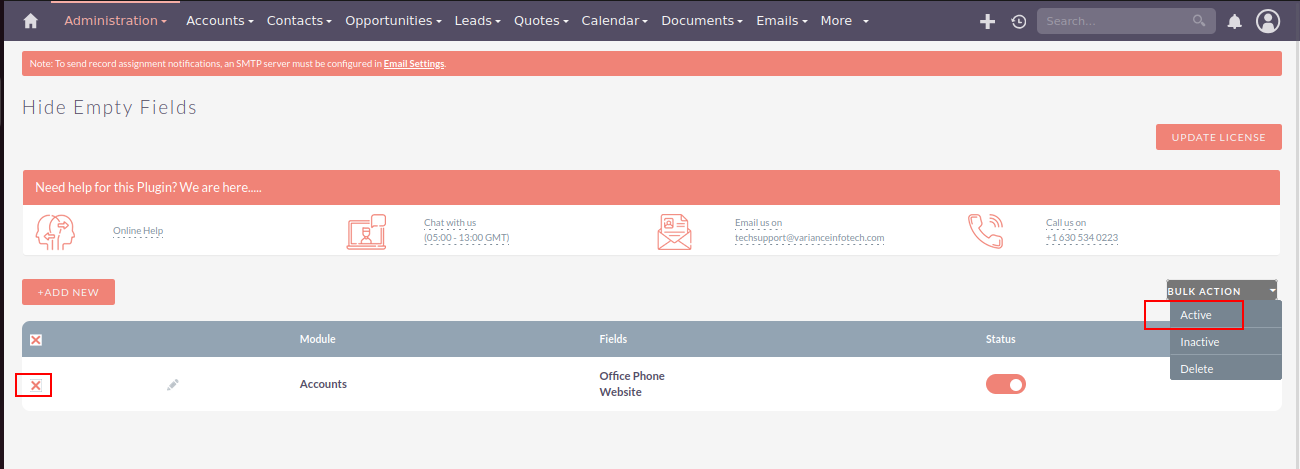Click the Update License button
The height and width of the screenshot is (469, 1300).
pos(1218,137)
